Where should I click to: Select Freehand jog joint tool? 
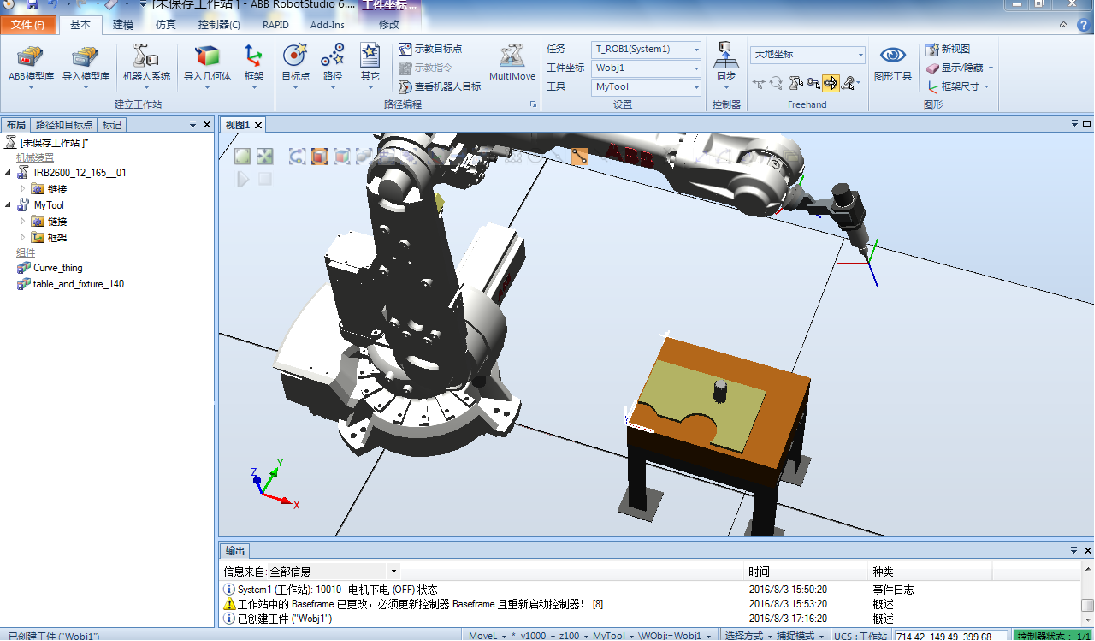[795, 84]
